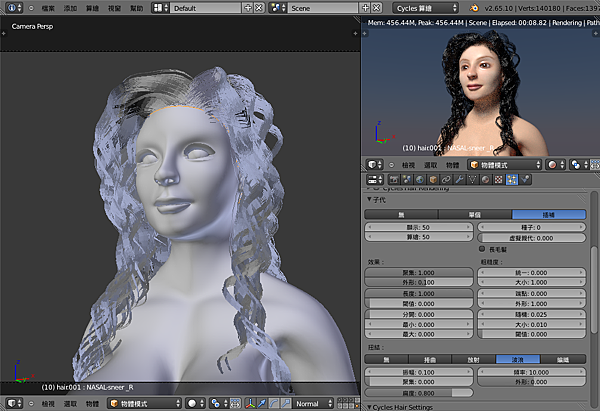Toggle the 3D manipulator axes icon in main viewport header
The image size is (600, 411).
250,403
